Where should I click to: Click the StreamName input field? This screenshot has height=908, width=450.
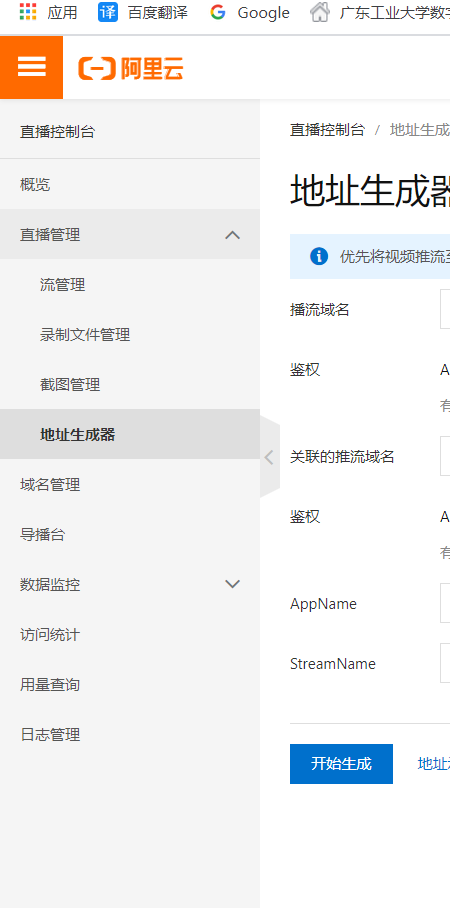tap(445, 663)
